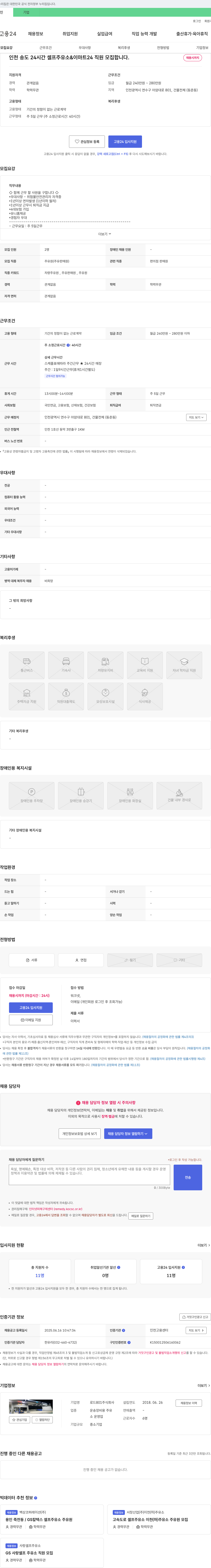The image size is (211, 1568).
Task: Open 더보기 for 입사지원 현황
Action: coord(204,1245)
